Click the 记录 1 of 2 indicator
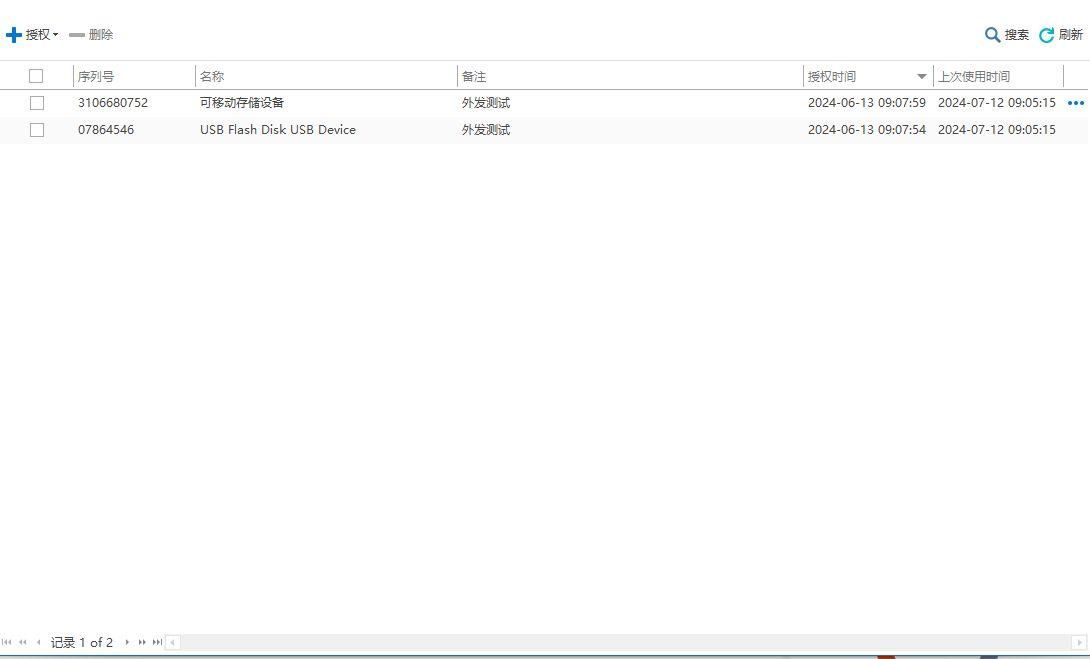This screenshot has height=659, width=1090. 81,642
